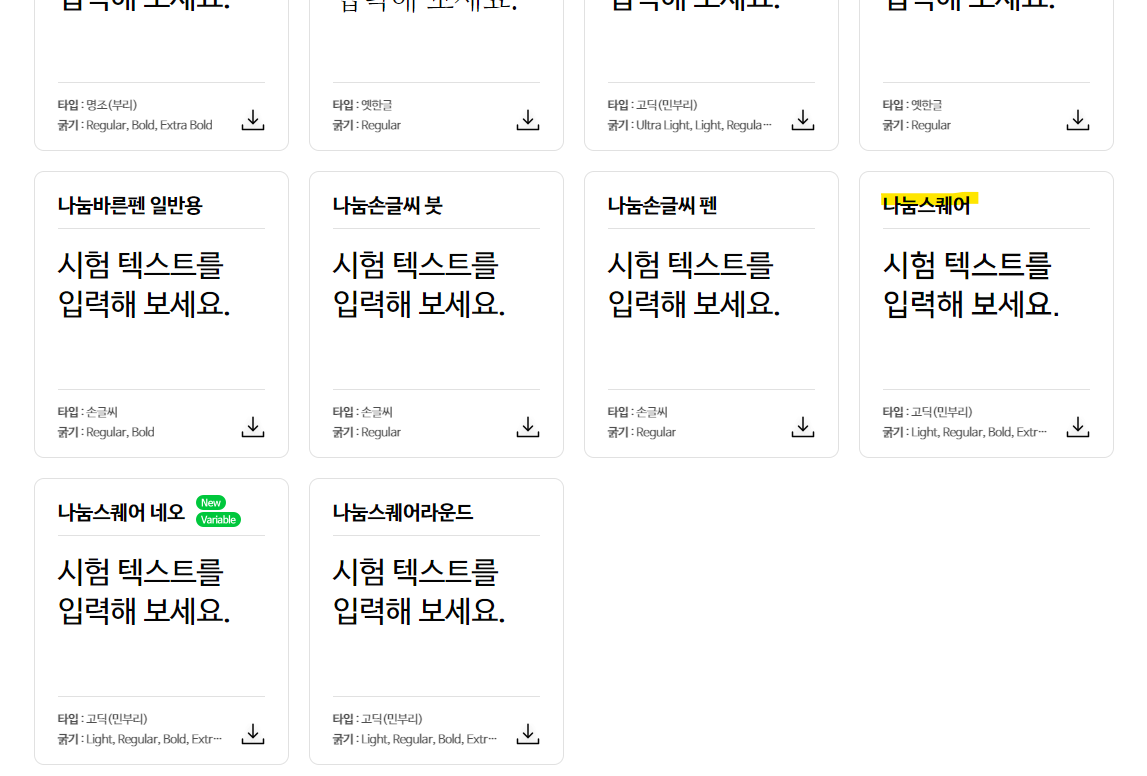1147x776 pixels.
Task: Download 나눔손글씨 펜 font
Action: pos(802,427)
